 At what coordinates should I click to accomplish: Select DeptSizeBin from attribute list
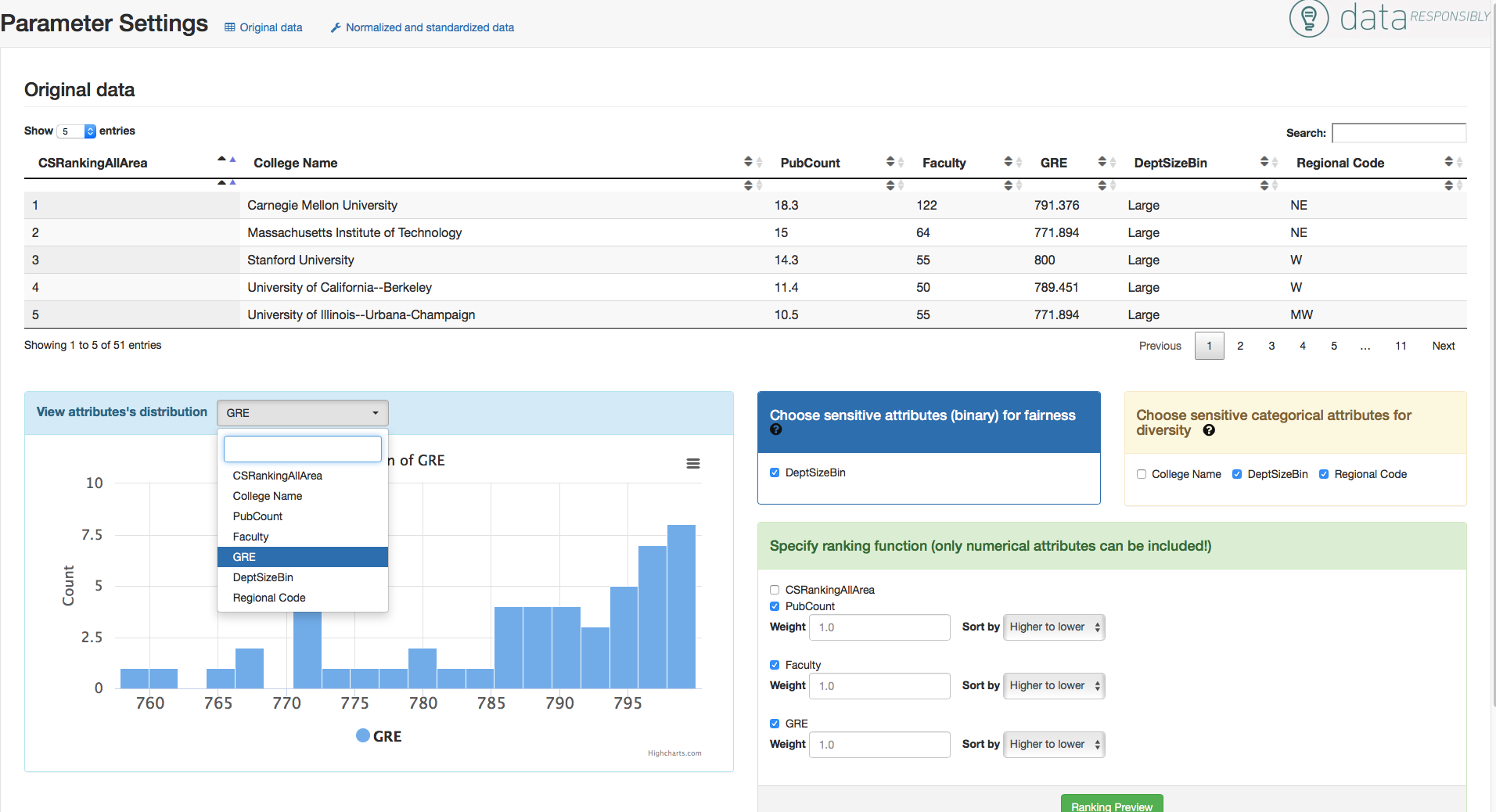pyautogui.click(x=303, y=577)
